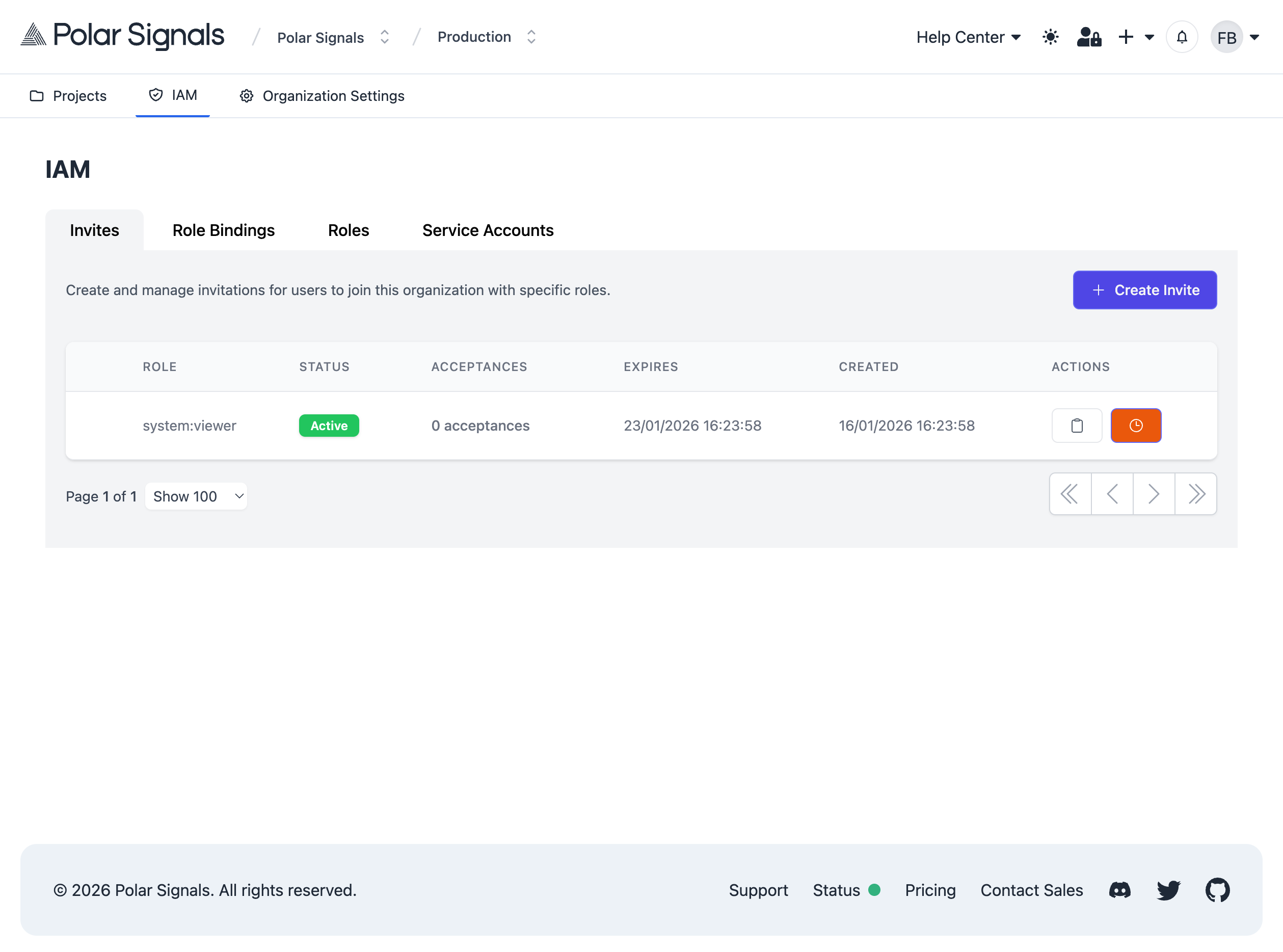The width and height of the screenshot is (1283, 952).
Task: Copy invite link with clipboard icon
Action: click(x=1076, y=425)
